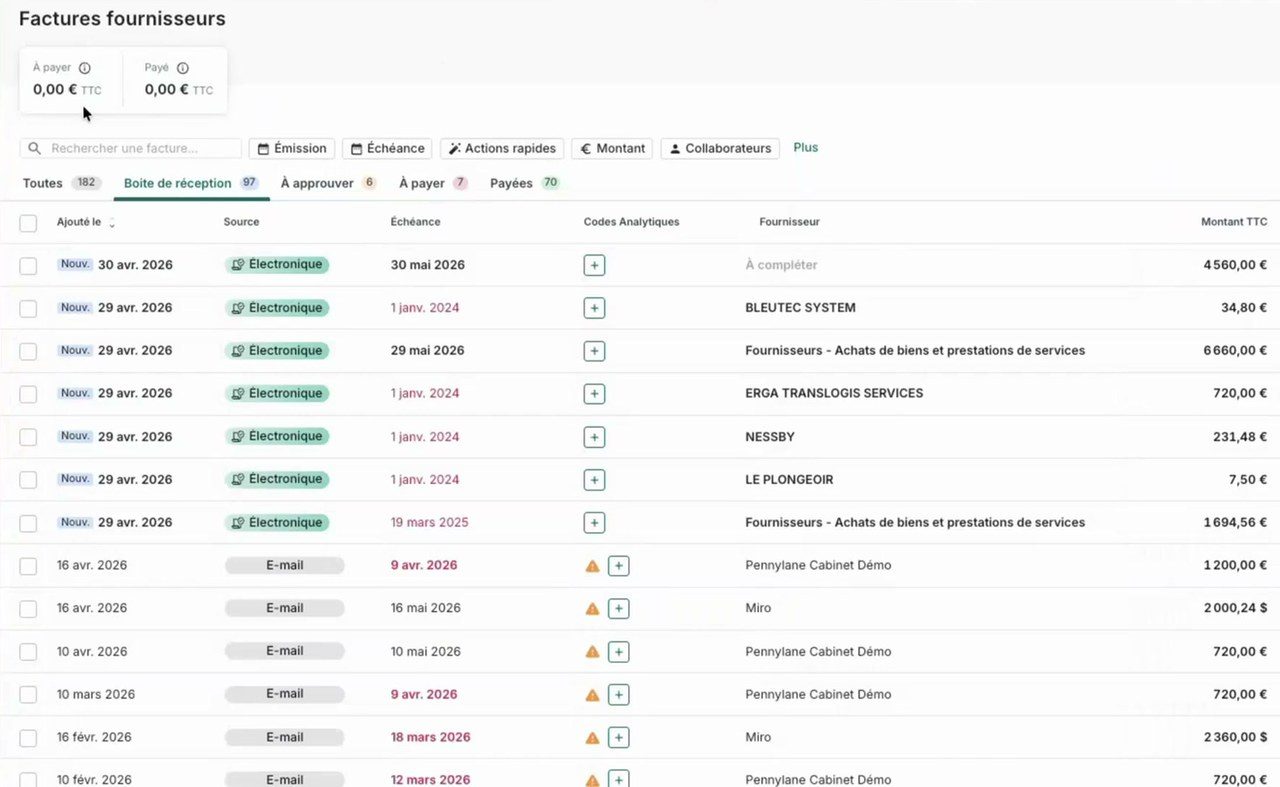This screenshot has width=1280, height=787.
Task: Open the Montant filter
Action: [x=612, y=148]
